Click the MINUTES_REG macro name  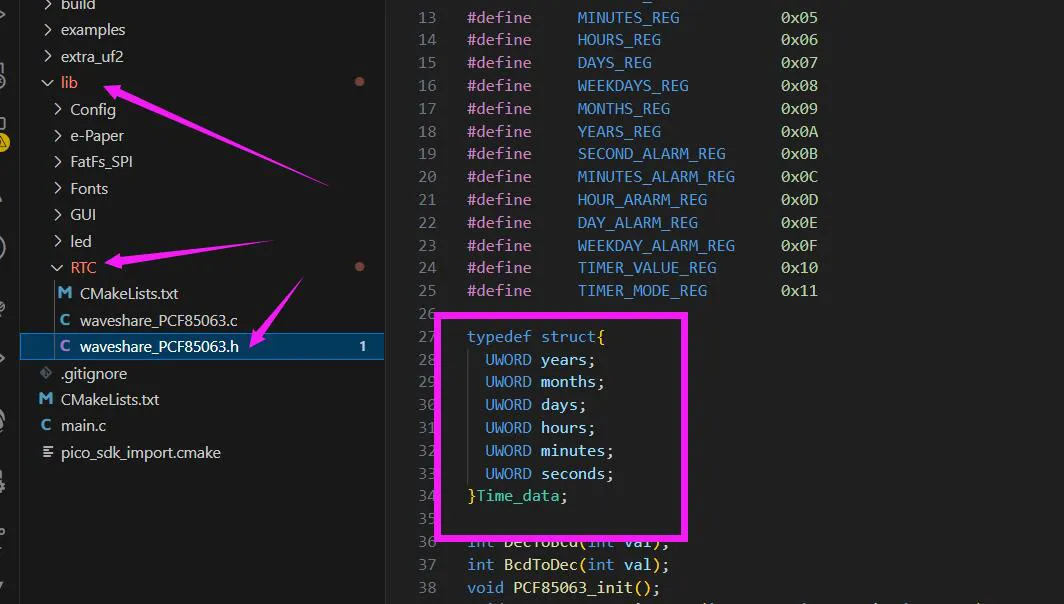coord(628,18)
